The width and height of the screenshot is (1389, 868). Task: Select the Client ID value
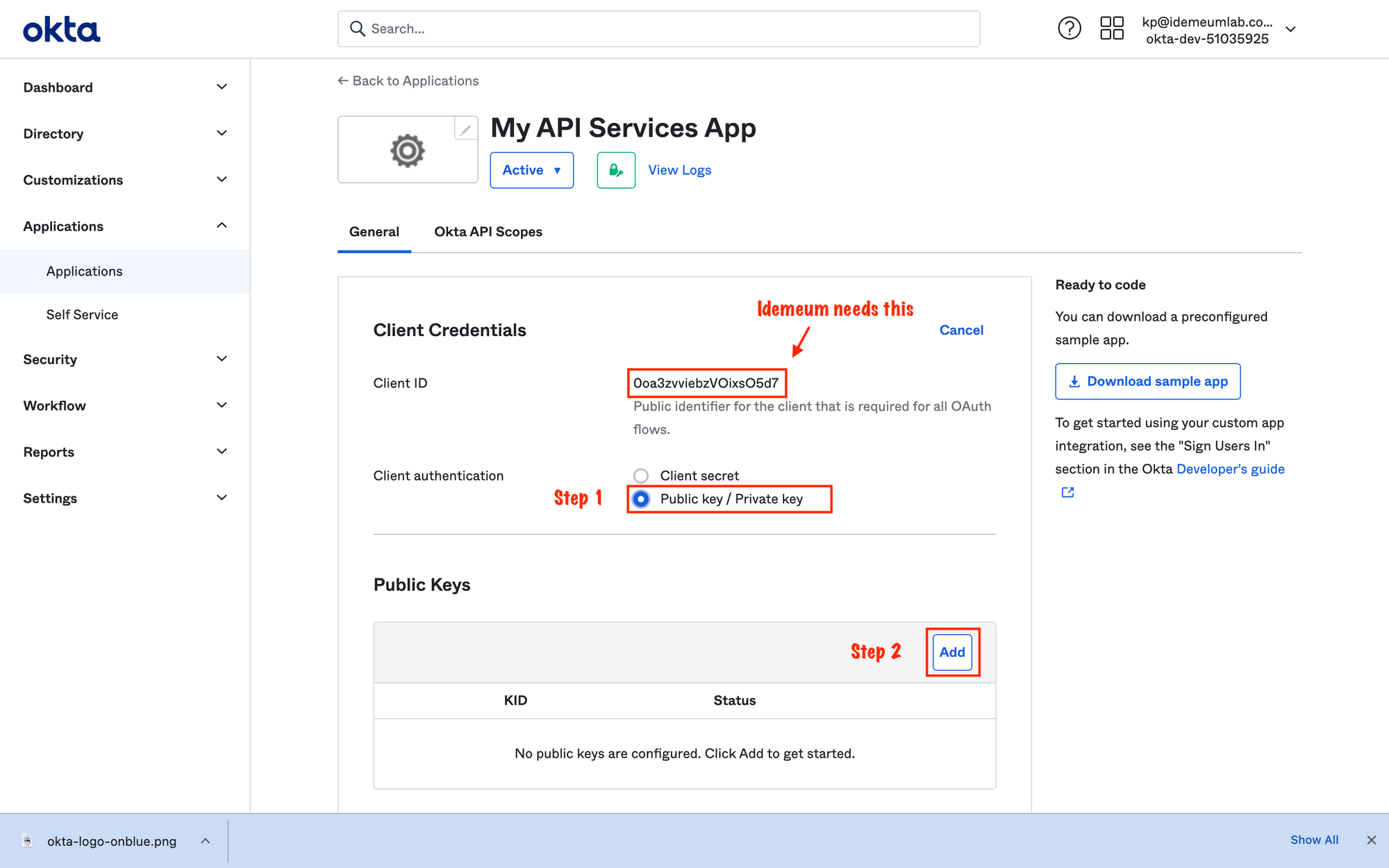pos(706,383)
